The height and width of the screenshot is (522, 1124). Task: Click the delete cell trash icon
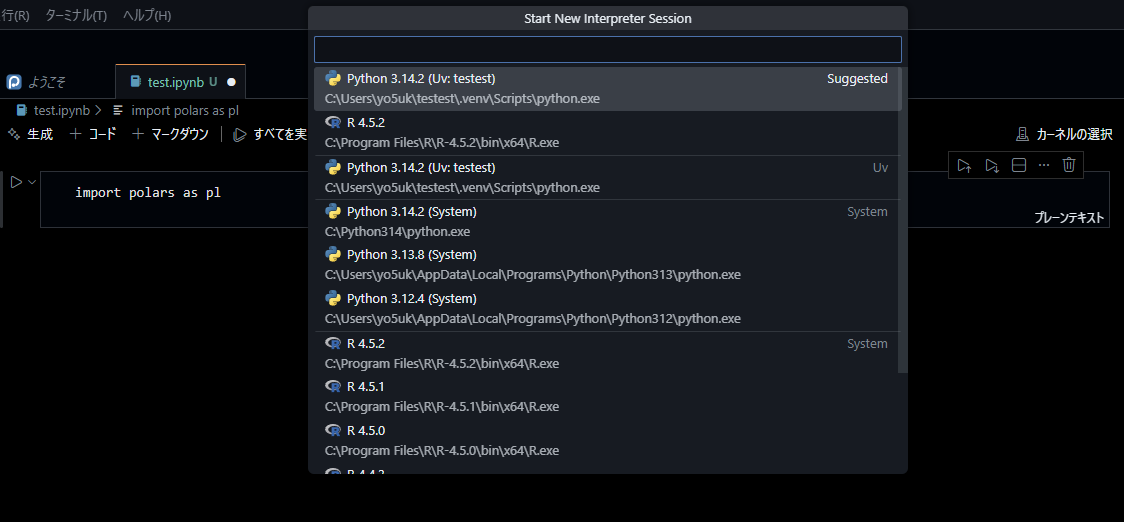point(1069,165)
